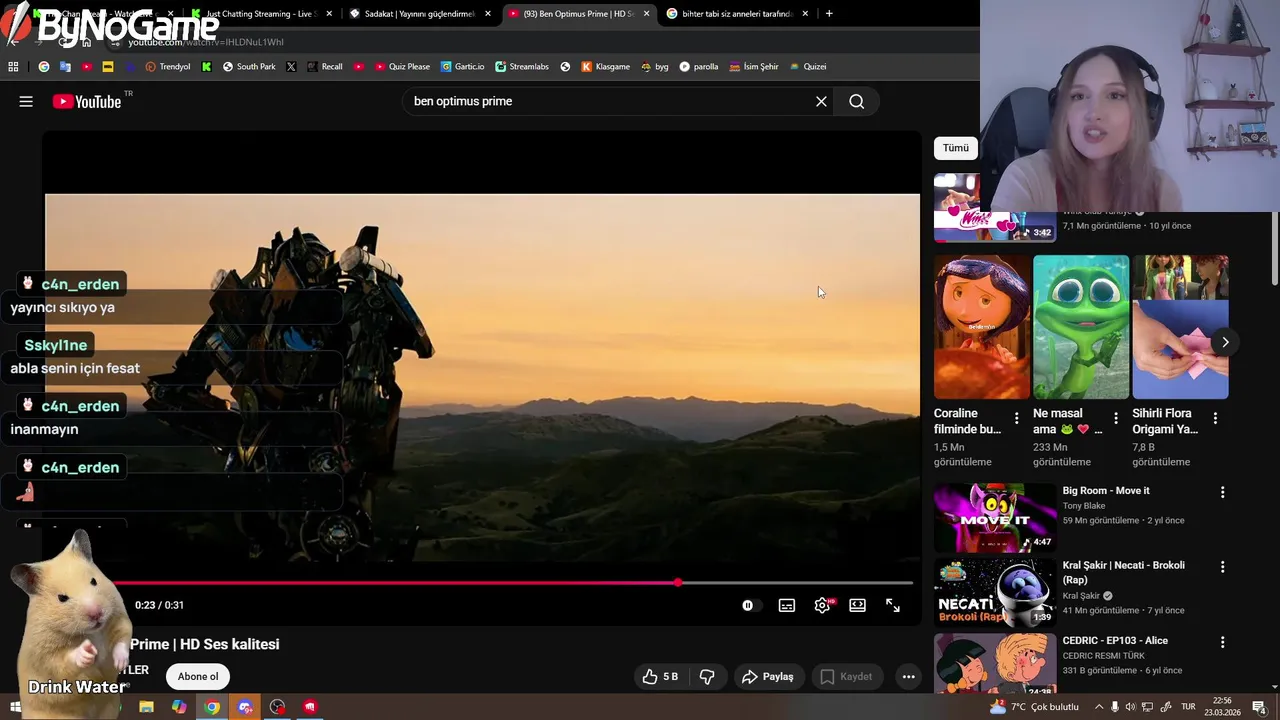Open Windows notification center icon
The height and width of the screenshot is (720, 1280).
pyautogui.click(x=1259, y=707)
